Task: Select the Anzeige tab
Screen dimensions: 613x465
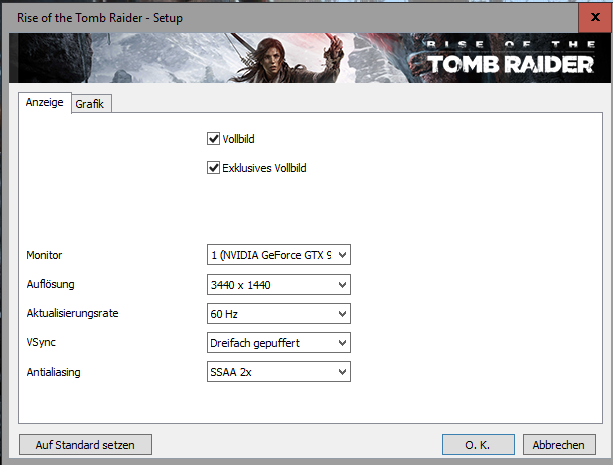Action: tap(45, 102)
